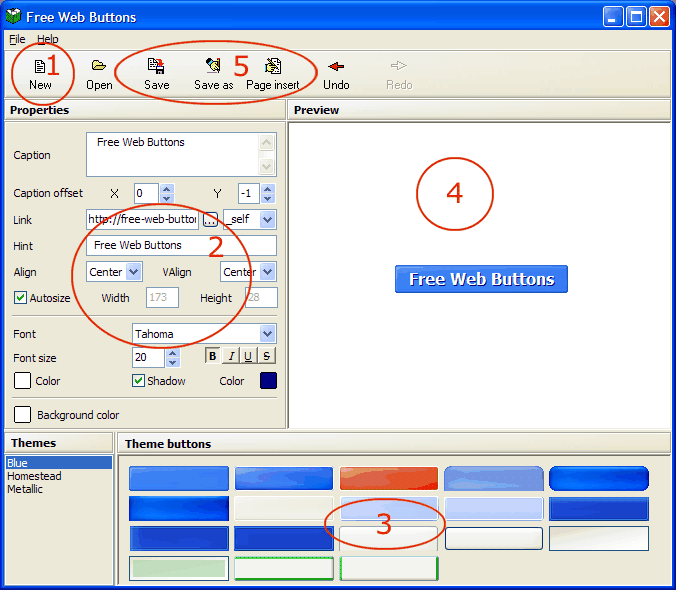Disable the Shadow checkbox
The width and height of the screenshot is (676, 590).
138,381
